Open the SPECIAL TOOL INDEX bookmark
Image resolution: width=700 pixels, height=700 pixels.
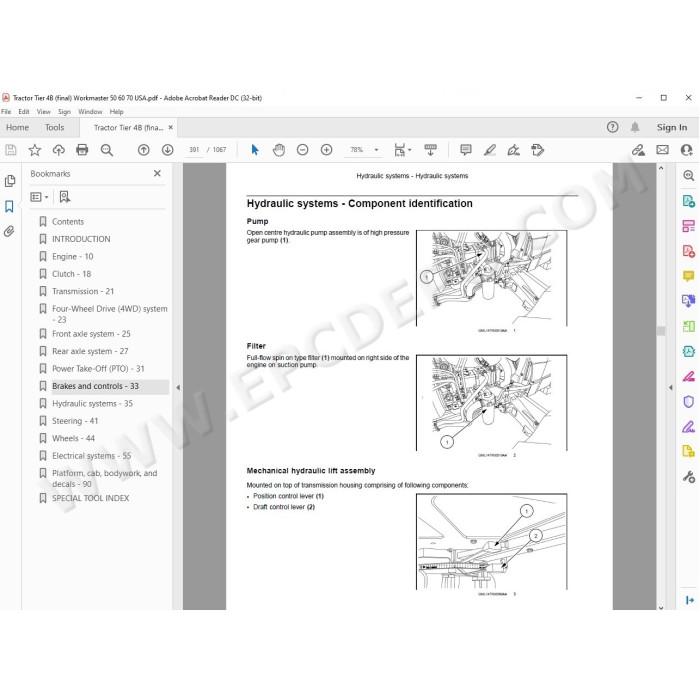click(x=91, y=498)
